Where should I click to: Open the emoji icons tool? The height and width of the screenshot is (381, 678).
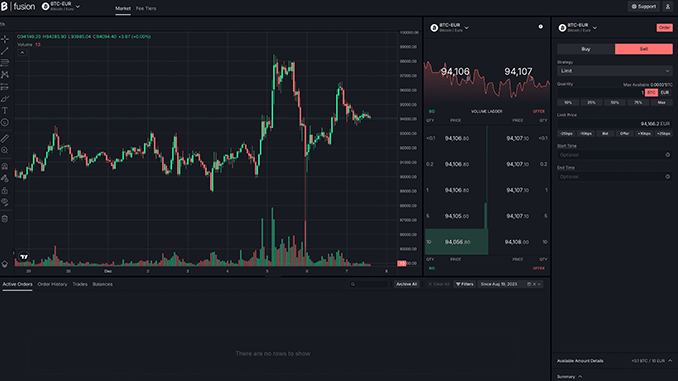[5, 123]
